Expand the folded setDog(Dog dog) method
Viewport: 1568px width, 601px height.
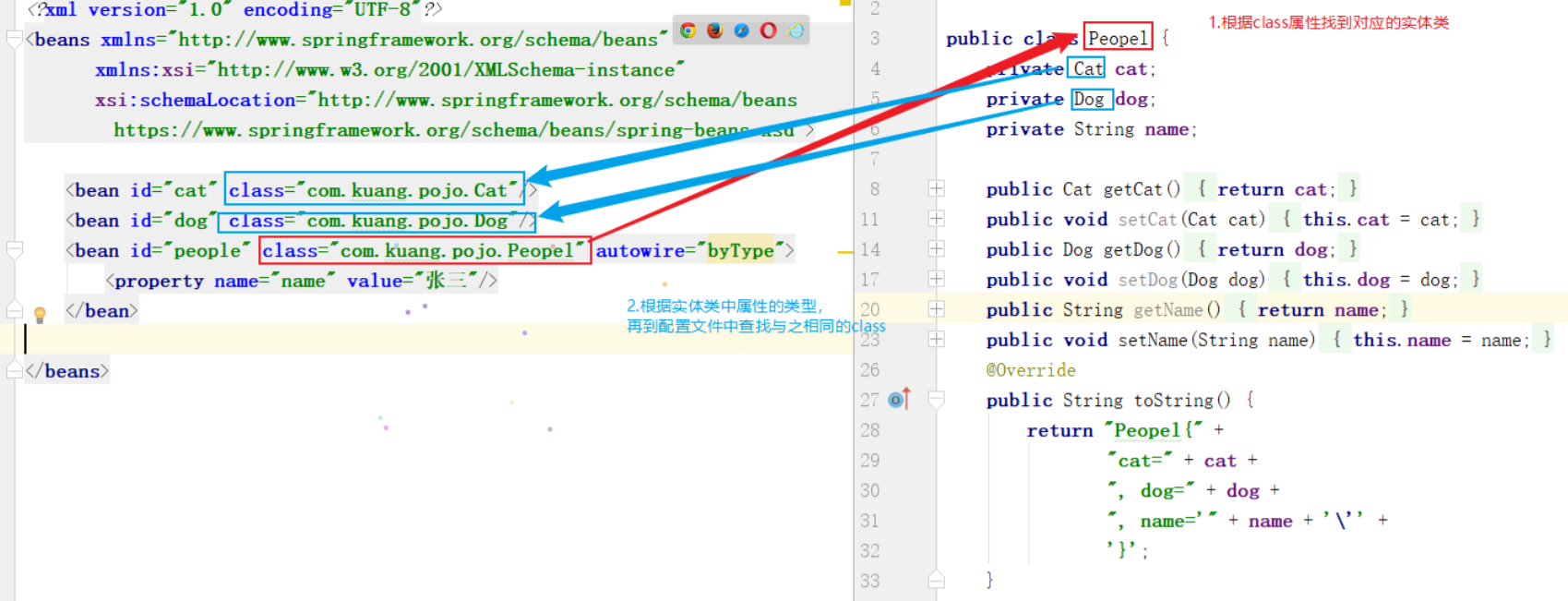(936, 279)
